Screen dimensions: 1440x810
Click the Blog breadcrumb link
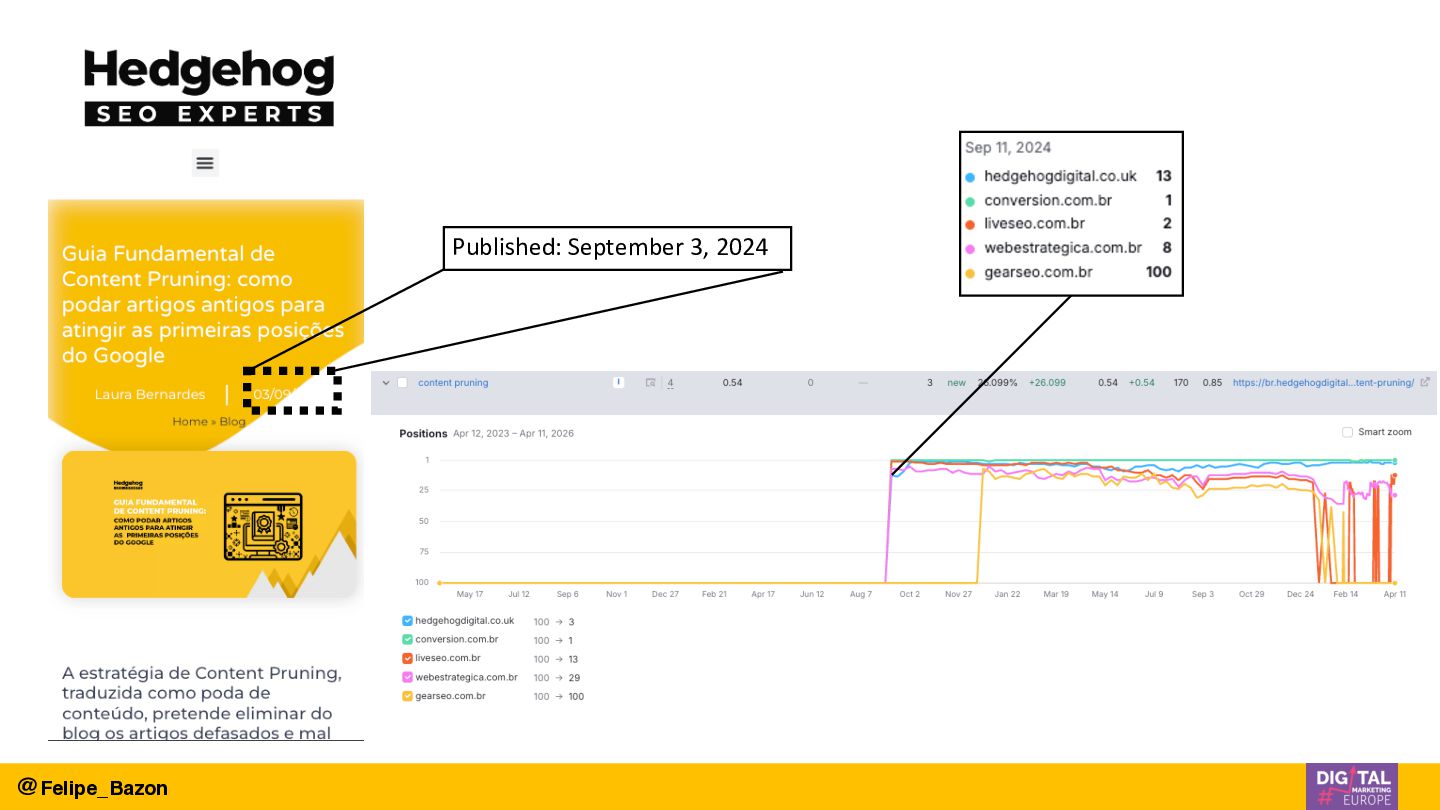pyautogui.click(x=232, y=421)
